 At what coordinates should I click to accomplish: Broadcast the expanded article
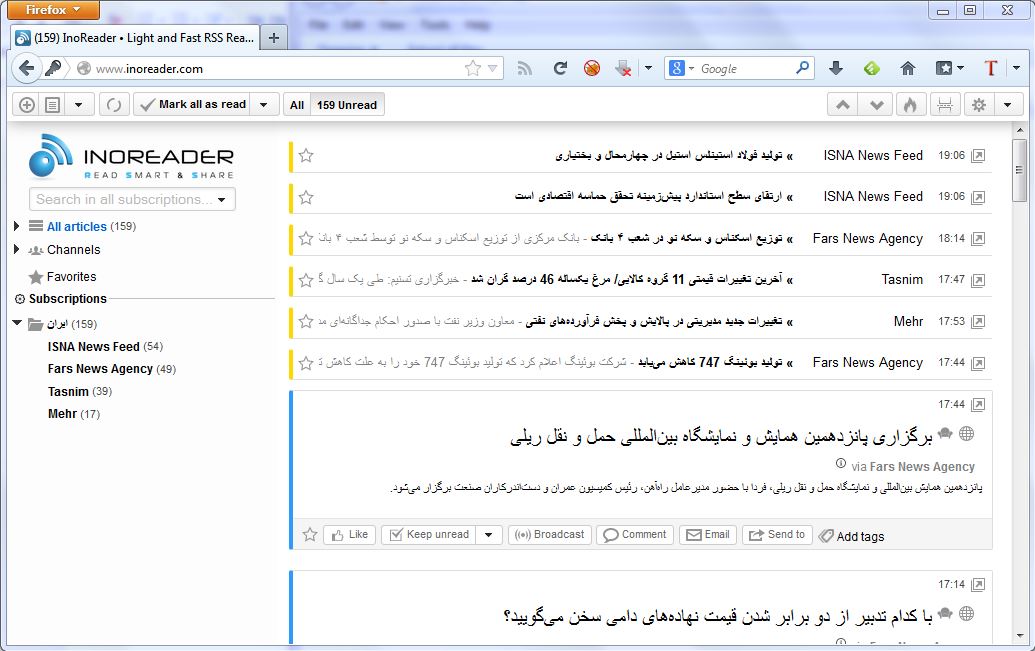pos(550,535)
